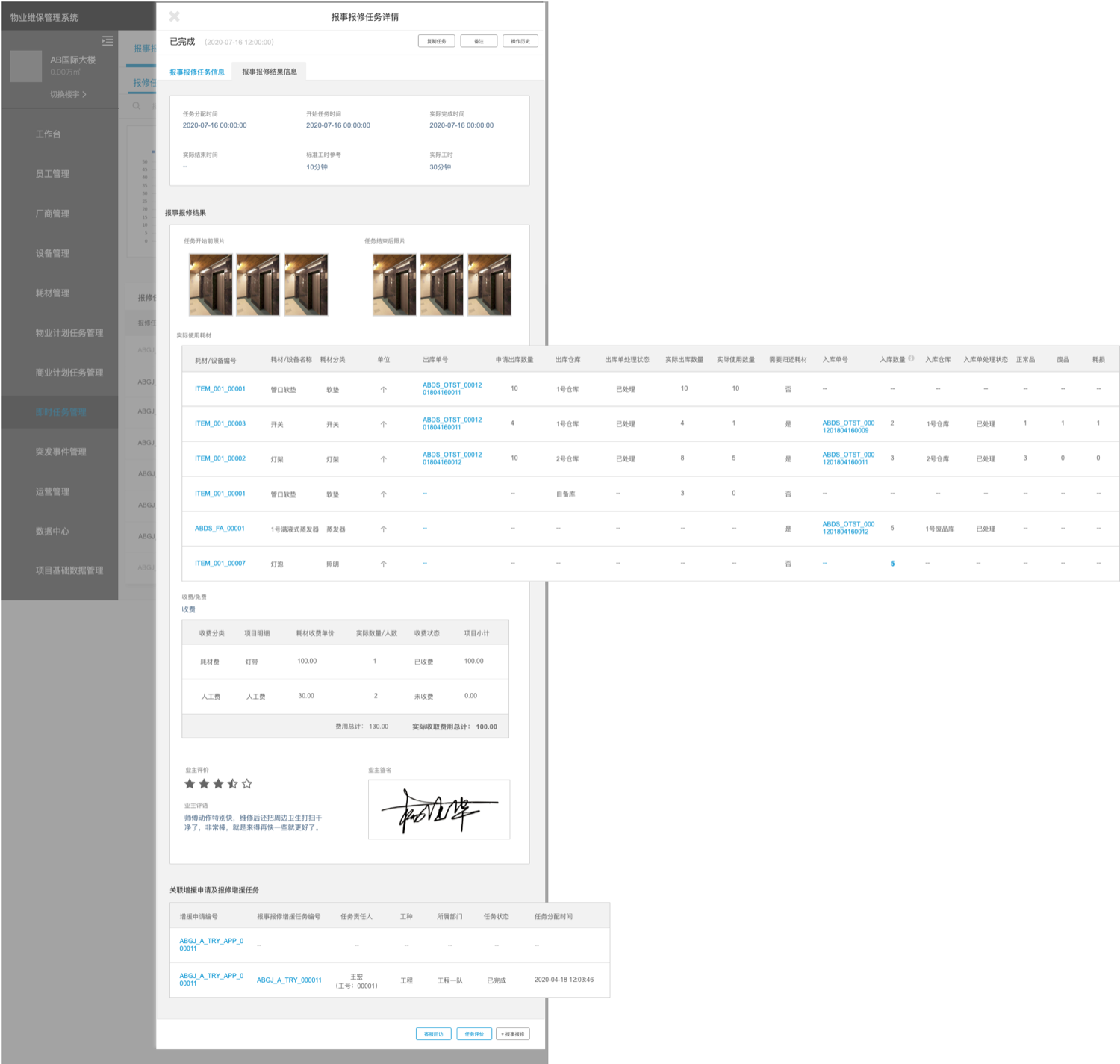The width and height of the screenshot is (1120, 1064).
Task: Open inbound order ABDS_OTST_0001201804160009
Action: point(848,426)
